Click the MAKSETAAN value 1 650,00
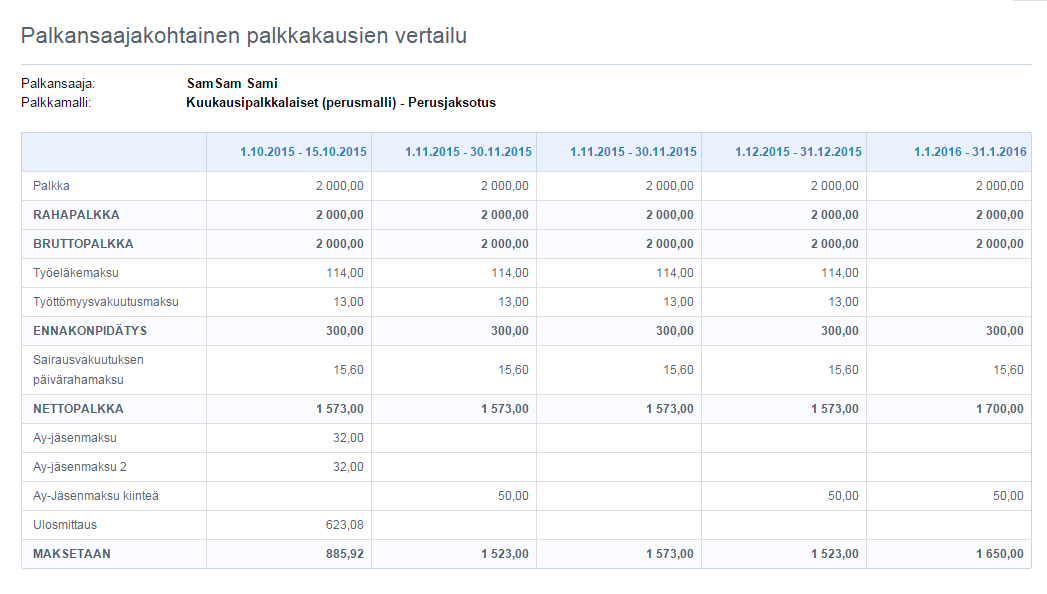This screenshot has width=1047, height=594. pos(1002,554)
